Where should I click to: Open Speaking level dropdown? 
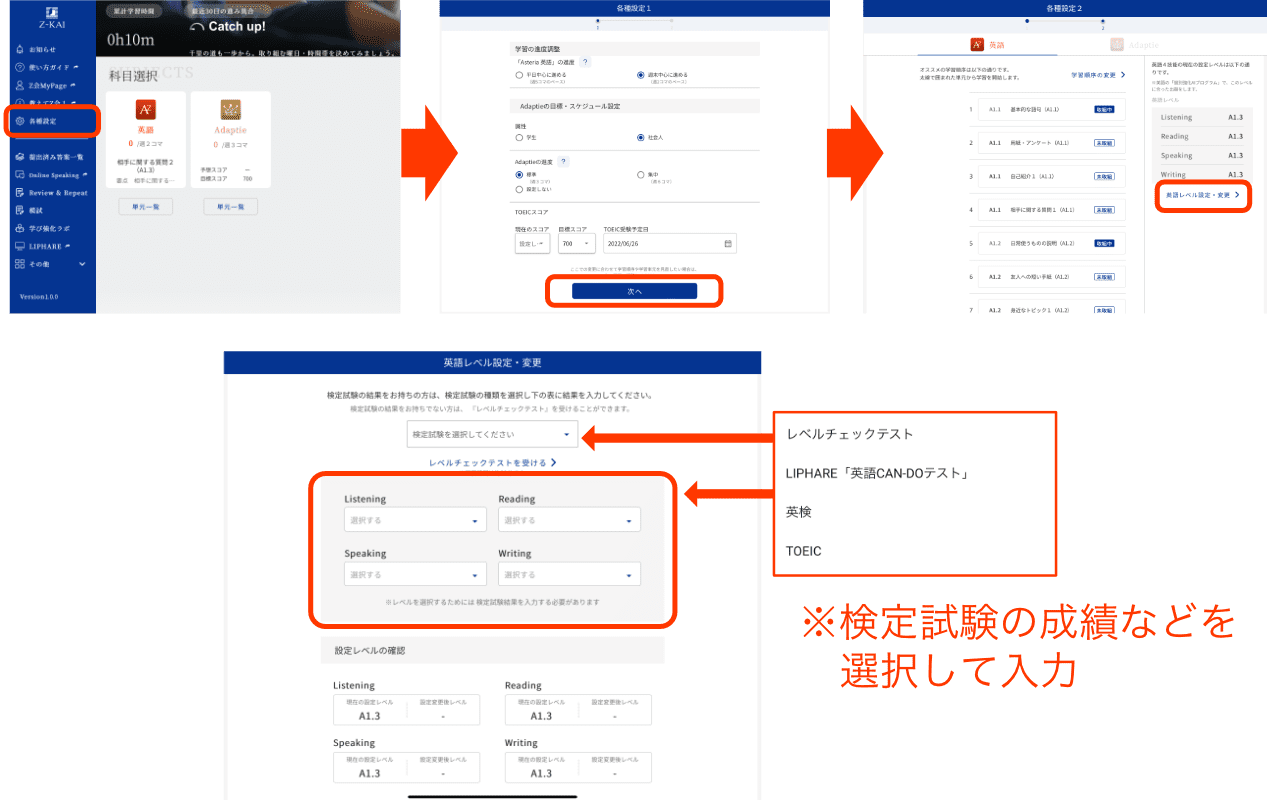(415, 575)
